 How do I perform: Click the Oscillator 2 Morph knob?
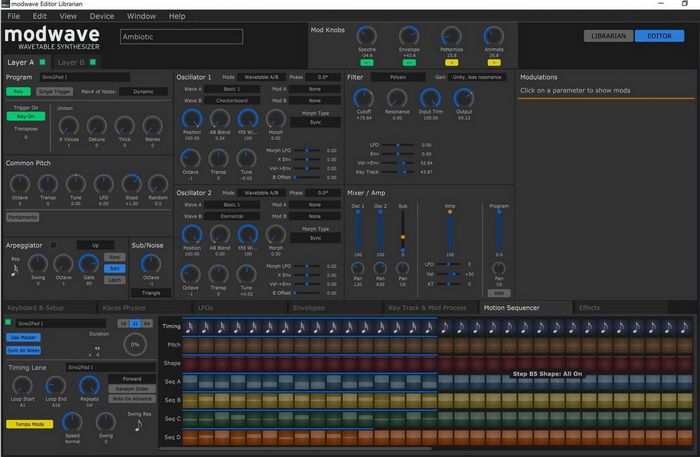pos(275,234)
